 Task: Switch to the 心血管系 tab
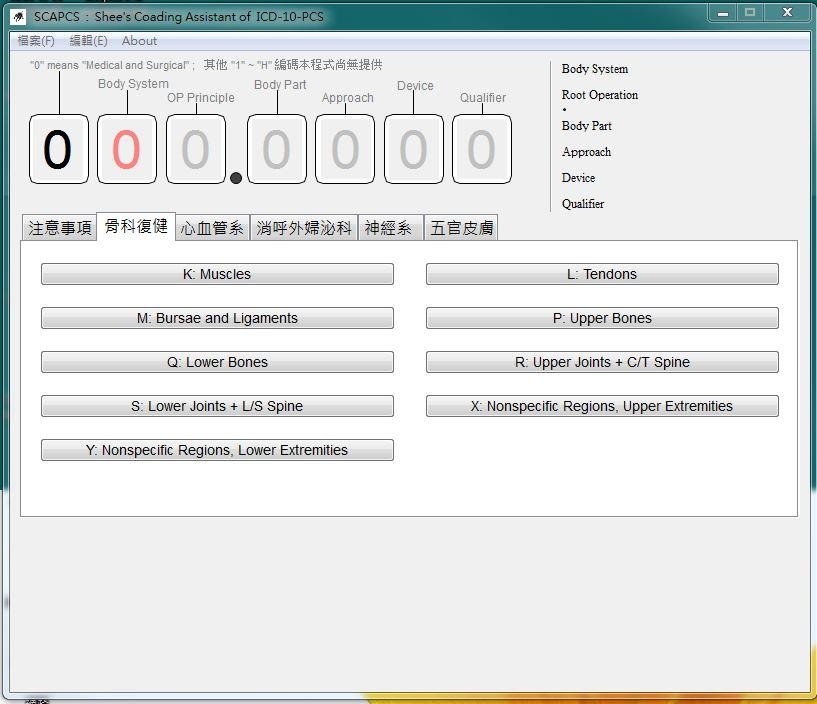pos(212,228)
